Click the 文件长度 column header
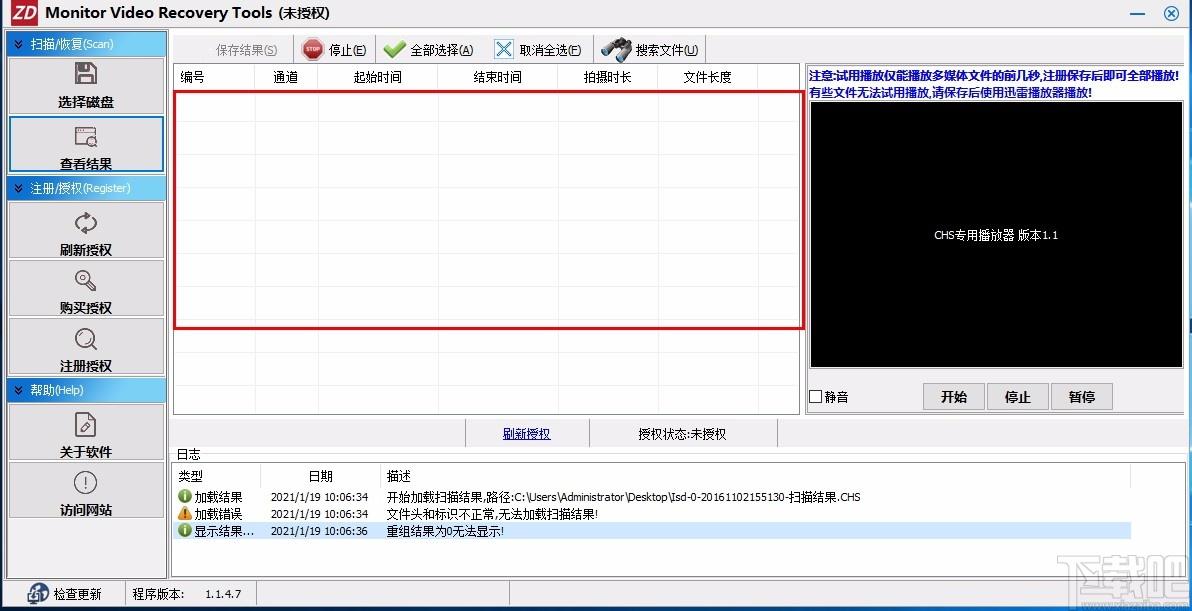Screen dimensions: 1192x611 [x=708, y=77]
